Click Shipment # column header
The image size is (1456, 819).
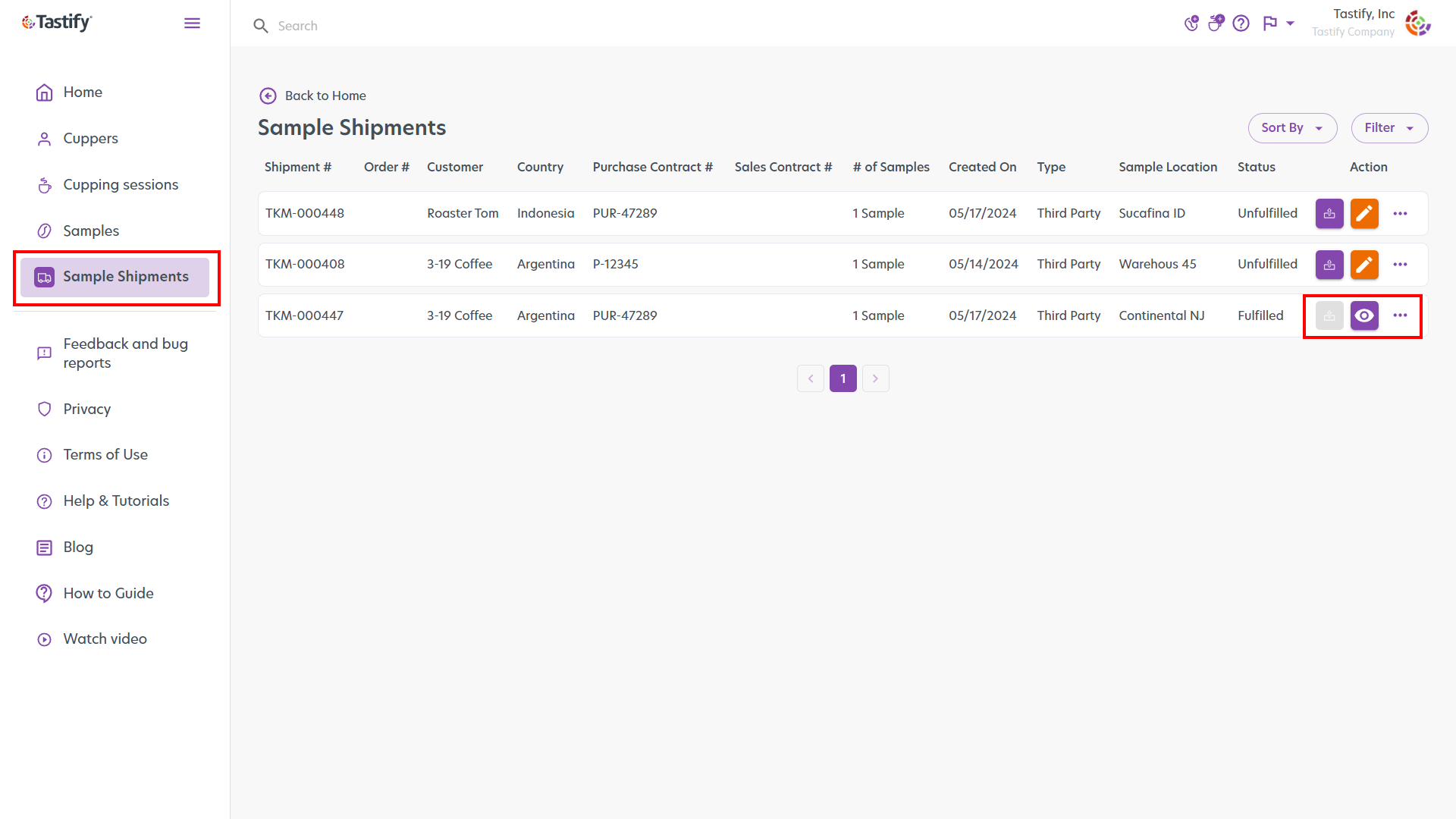(x=298, y=167)
